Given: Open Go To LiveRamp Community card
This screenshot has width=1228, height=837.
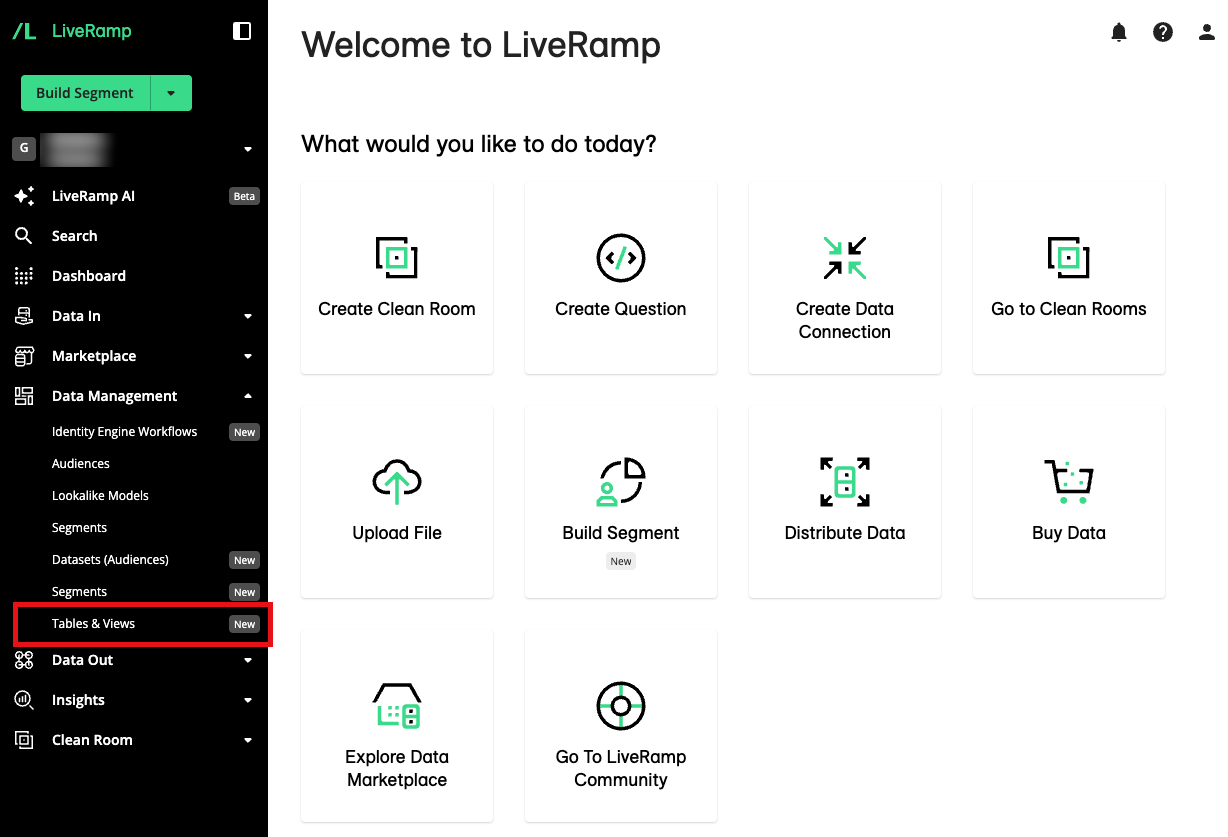Looking at the screenshot, I should 620,726.
